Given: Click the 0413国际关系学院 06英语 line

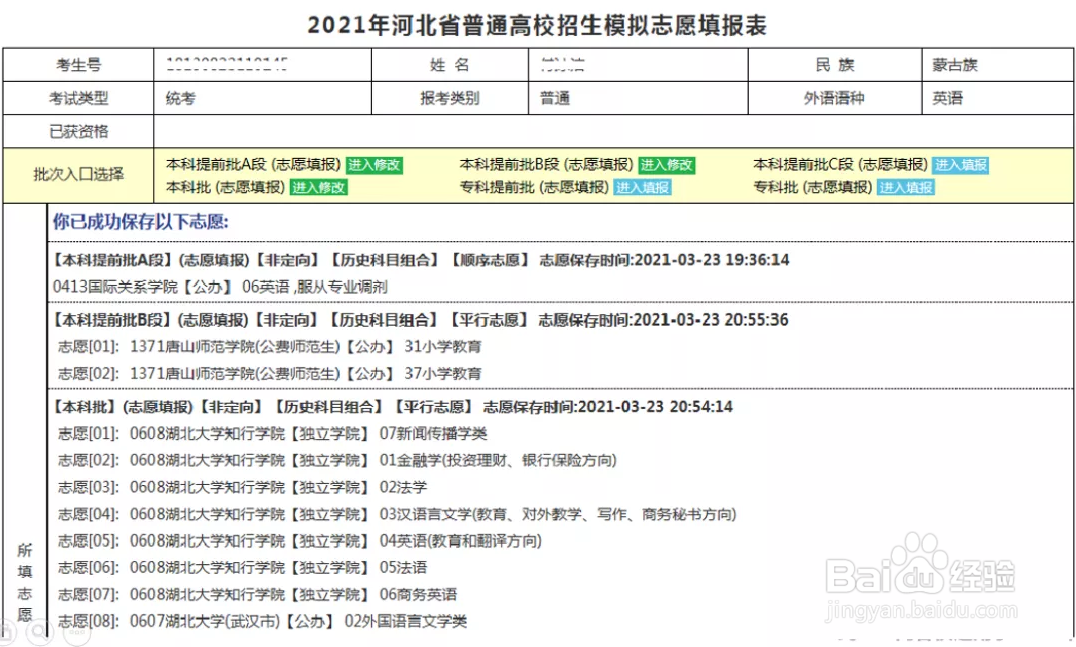Looking at the screenshot, I should (x=220, y=287).
